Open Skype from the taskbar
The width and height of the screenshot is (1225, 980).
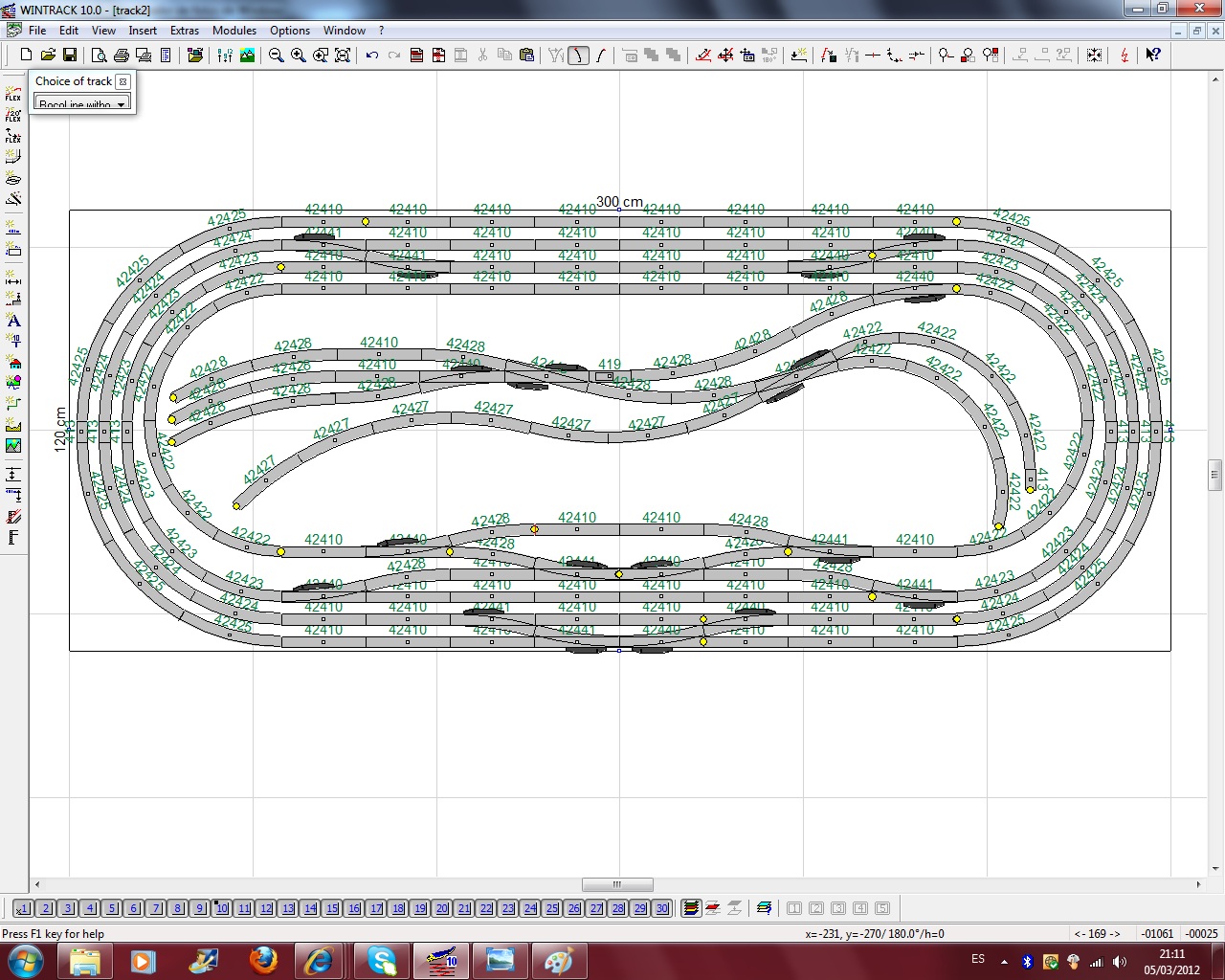point(382,960)
